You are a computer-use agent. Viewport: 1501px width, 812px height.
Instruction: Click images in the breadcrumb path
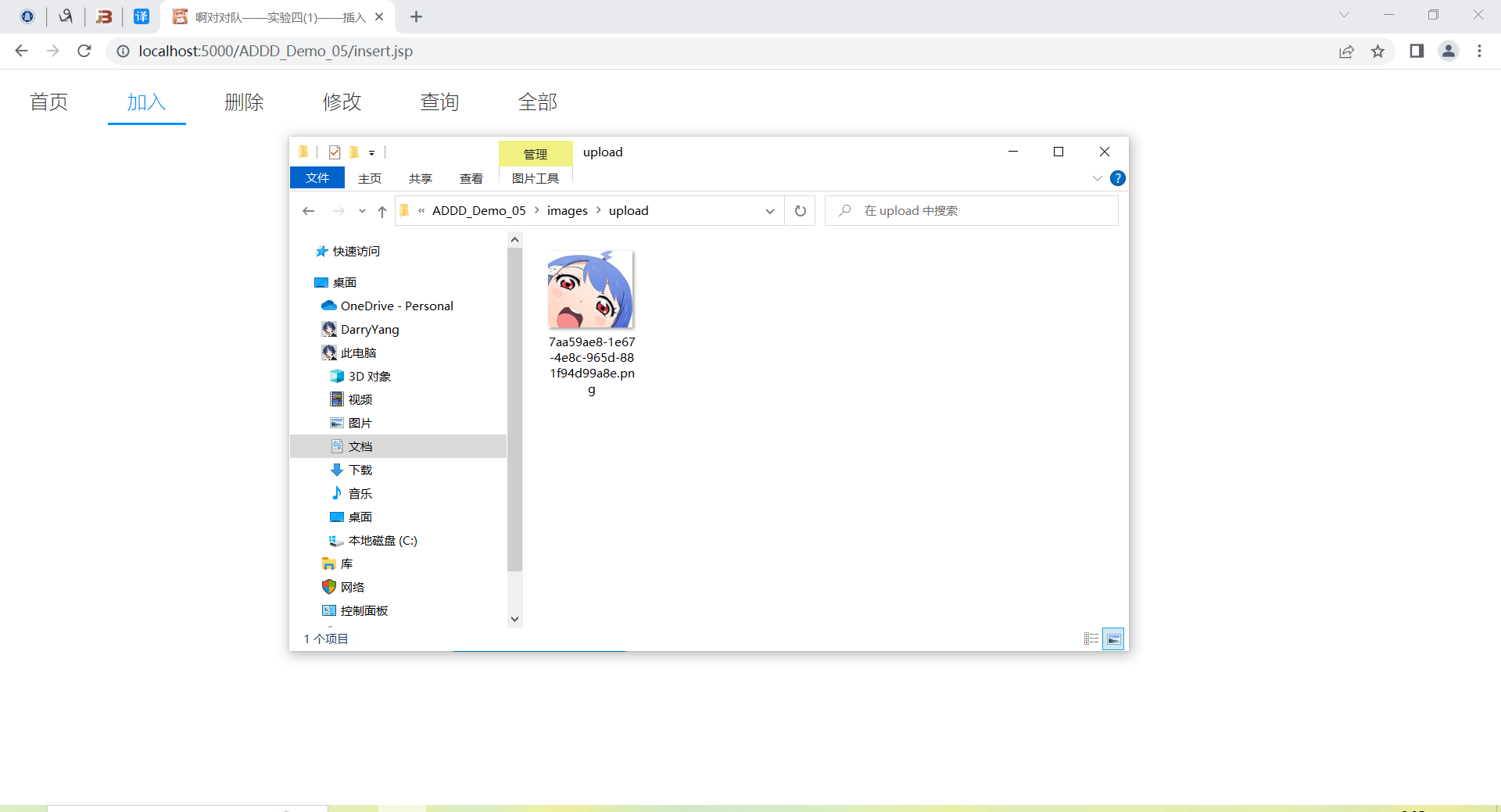[x=568, y=210]
